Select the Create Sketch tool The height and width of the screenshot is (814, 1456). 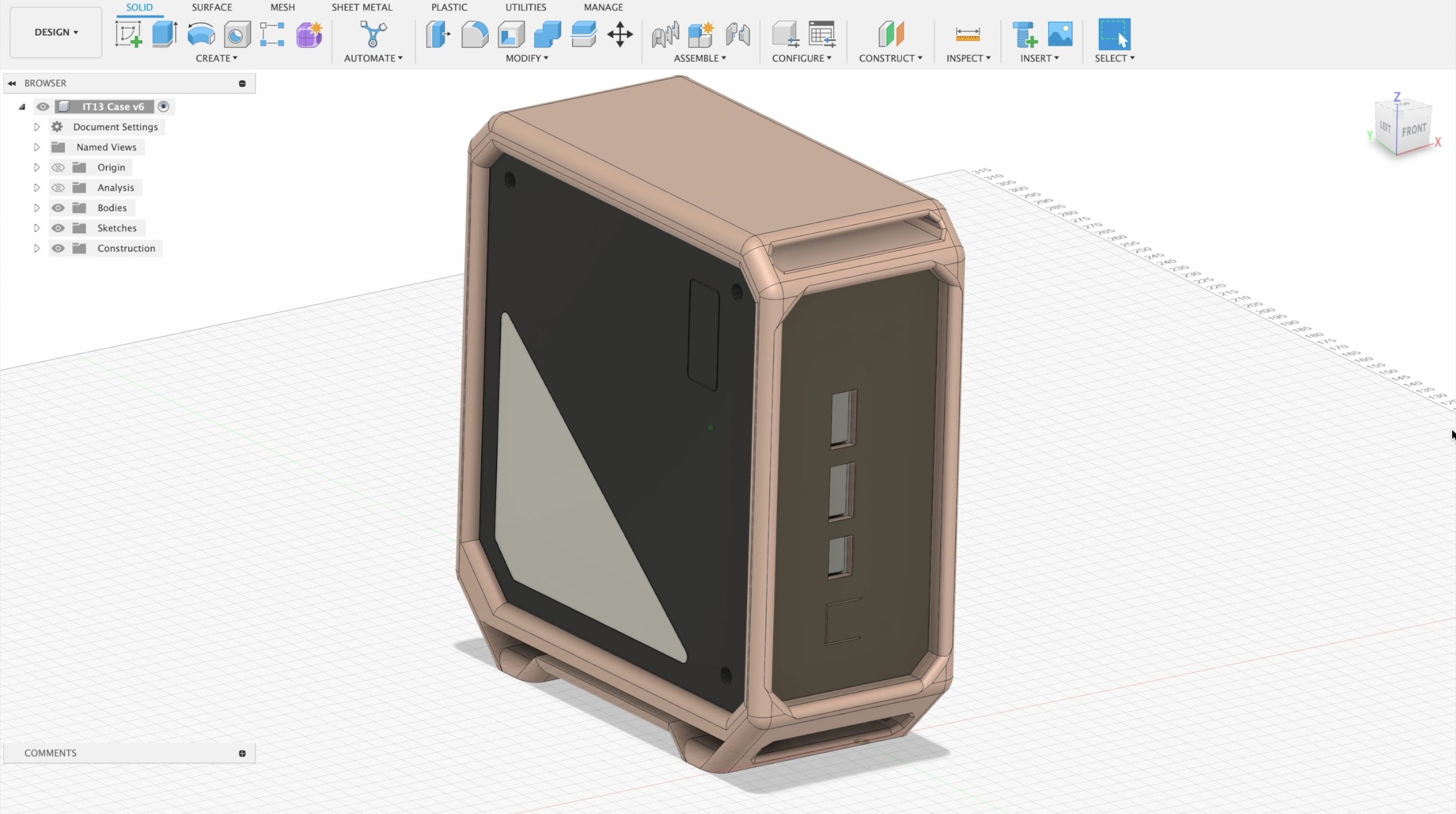[129, 35]
